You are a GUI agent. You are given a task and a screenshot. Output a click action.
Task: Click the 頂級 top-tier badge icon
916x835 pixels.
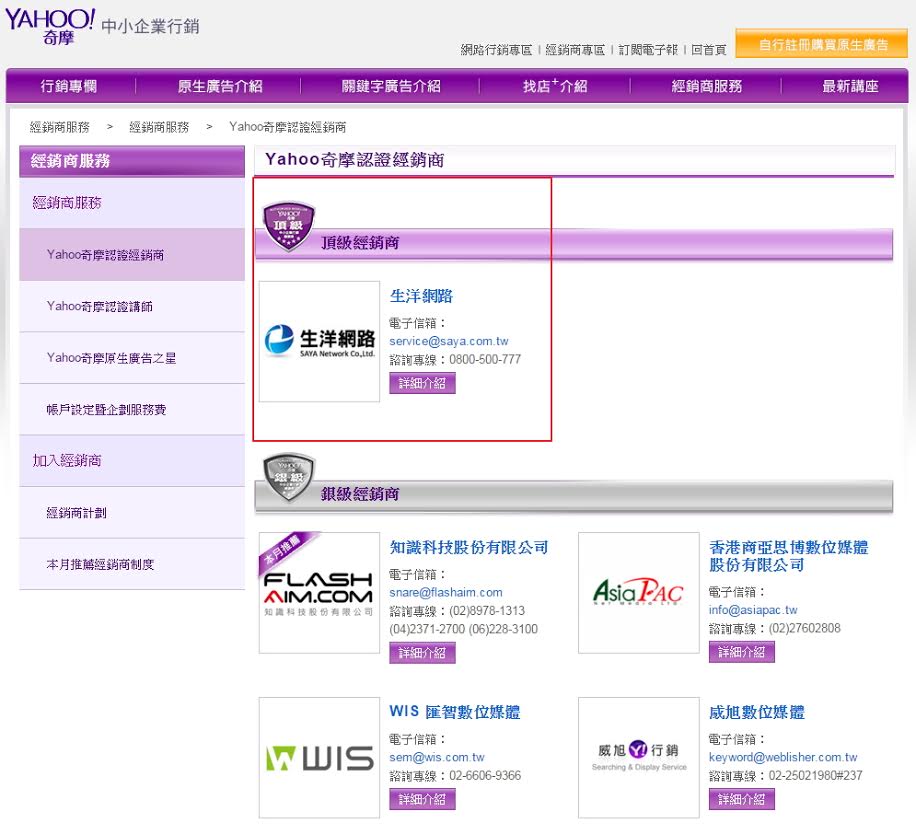(288, 225)
